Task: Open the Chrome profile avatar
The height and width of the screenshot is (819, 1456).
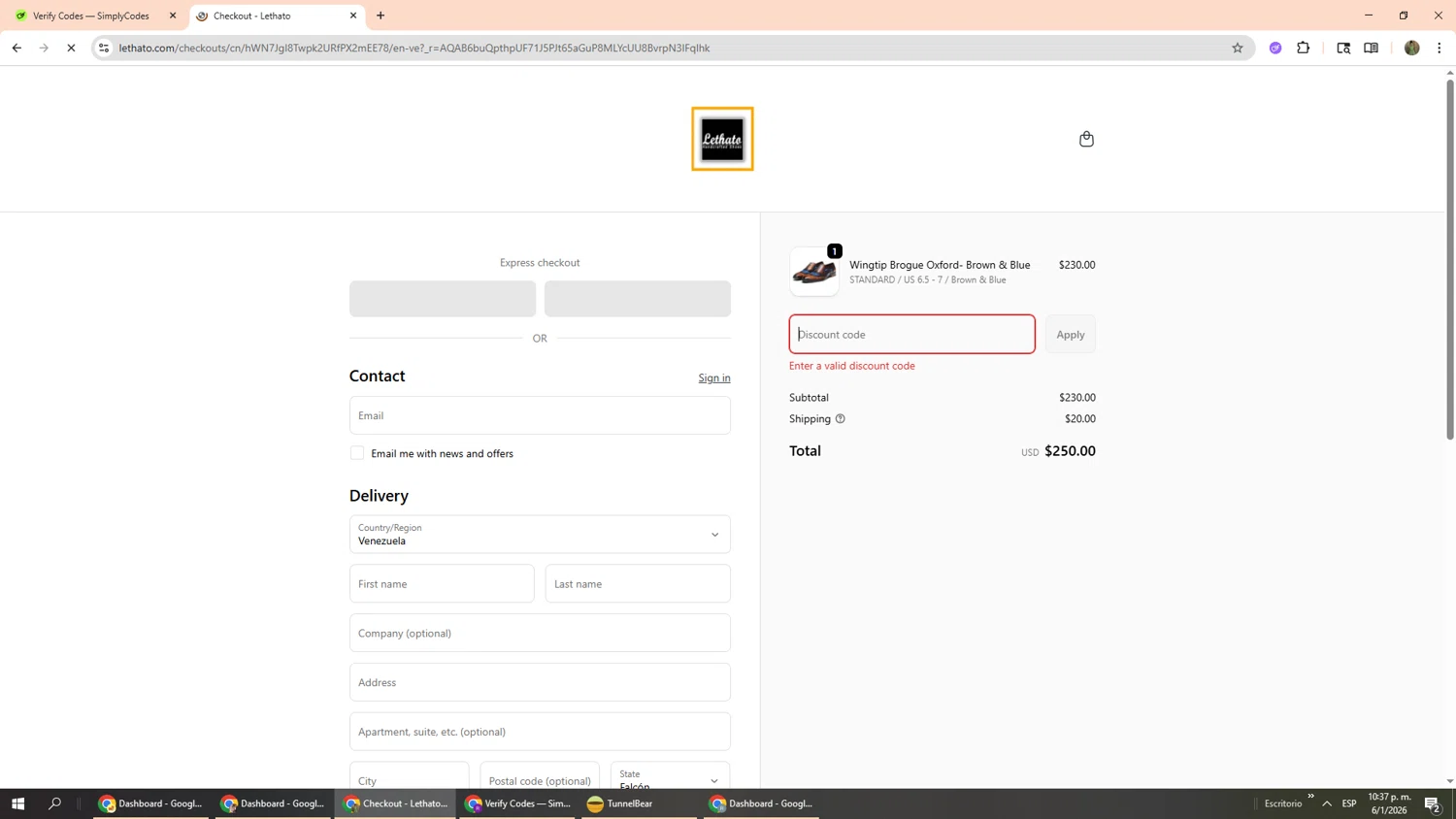Action: point(1411,48)
